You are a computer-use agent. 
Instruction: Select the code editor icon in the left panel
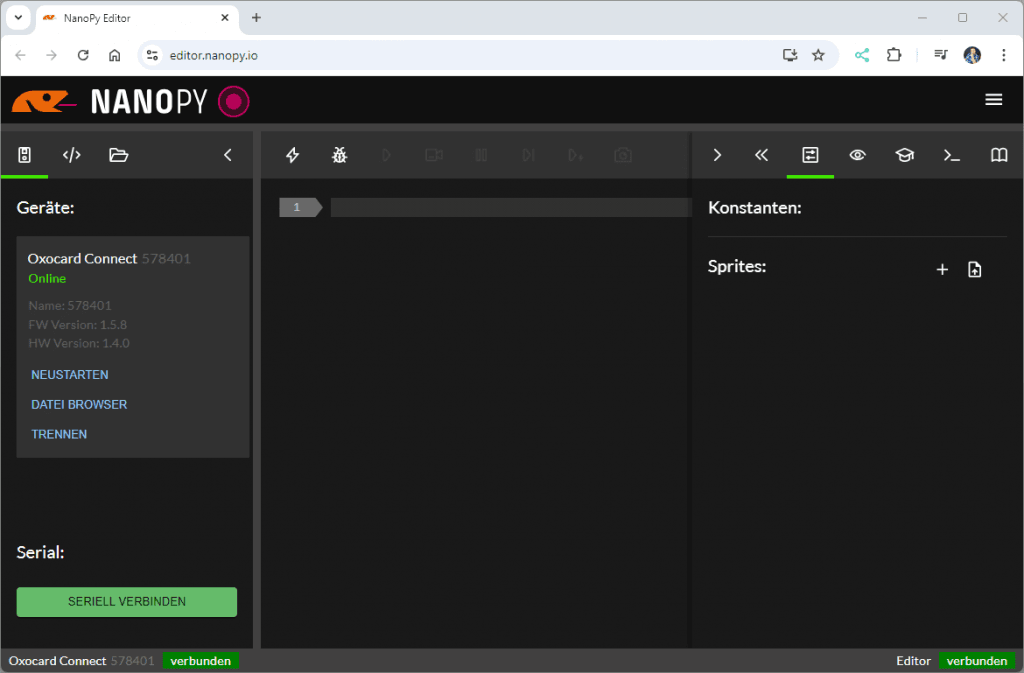(x=71, y=155)
